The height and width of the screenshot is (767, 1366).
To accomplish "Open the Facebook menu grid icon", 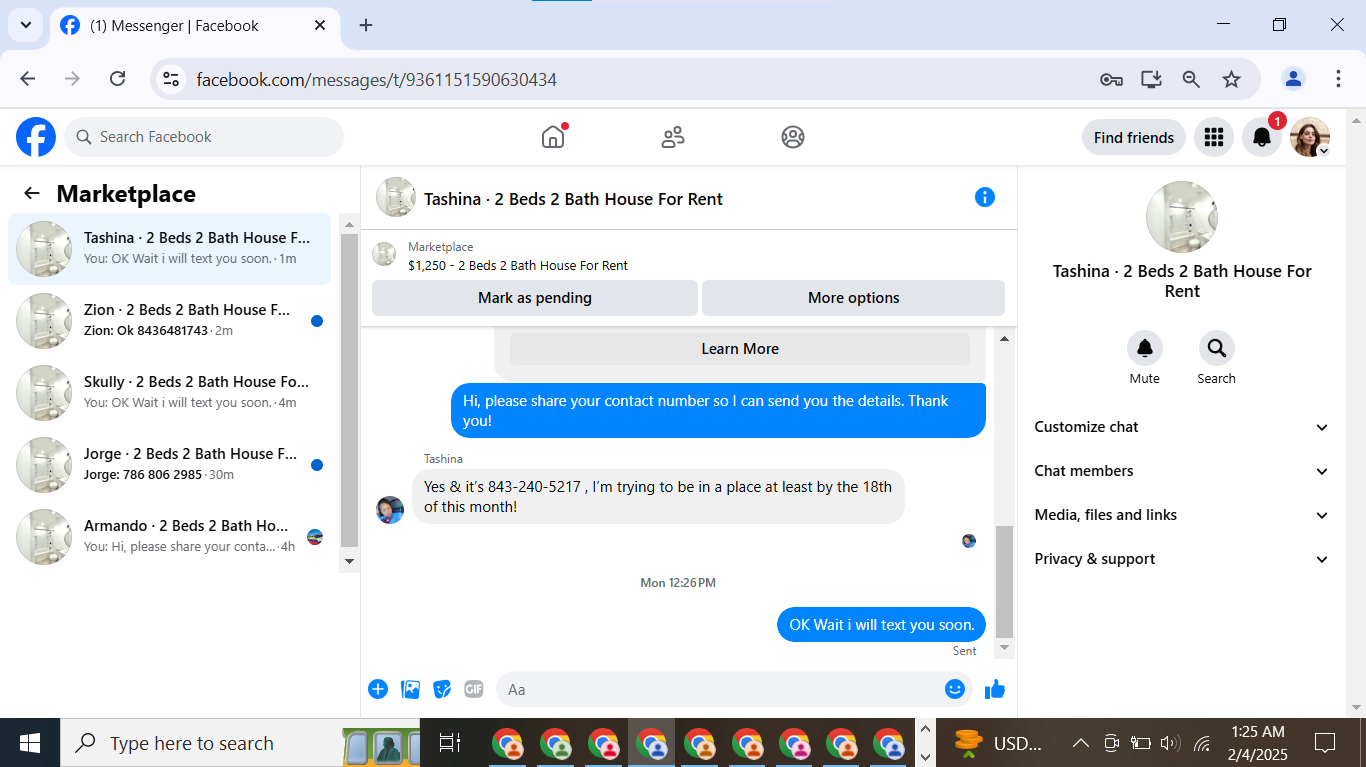I will click(1214, 137).
